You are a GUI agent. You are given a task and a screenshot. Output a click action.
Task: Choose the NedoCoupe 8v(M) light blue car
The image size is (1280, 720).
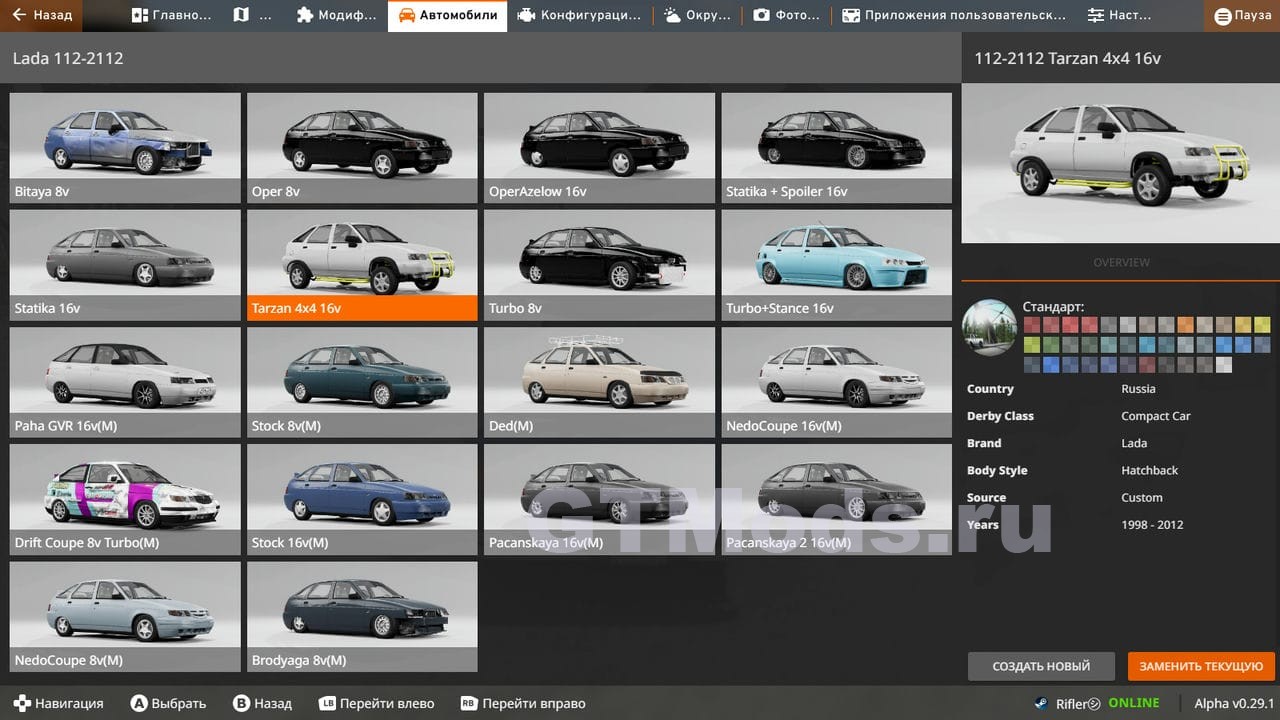point(125,617)
